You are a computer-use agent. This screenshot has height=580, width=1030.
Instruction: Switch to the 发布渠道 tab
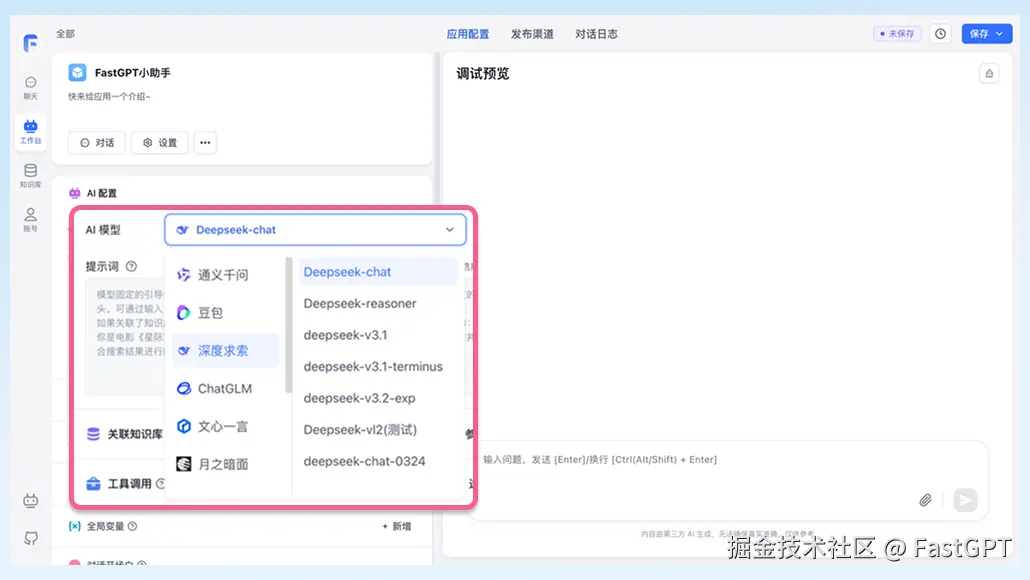[532, 34]
